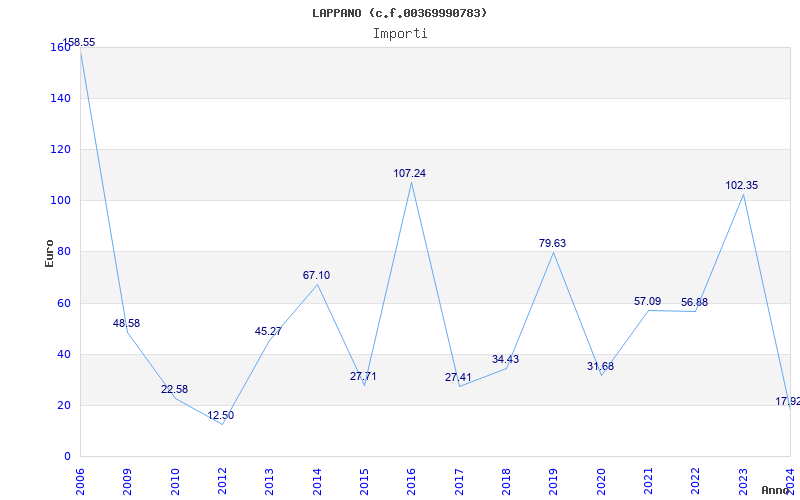This screenshot has height=500, width=800.
Task: Click the chart title LAPPANO (c.f.00369990783)
Action: click(399, 13)
